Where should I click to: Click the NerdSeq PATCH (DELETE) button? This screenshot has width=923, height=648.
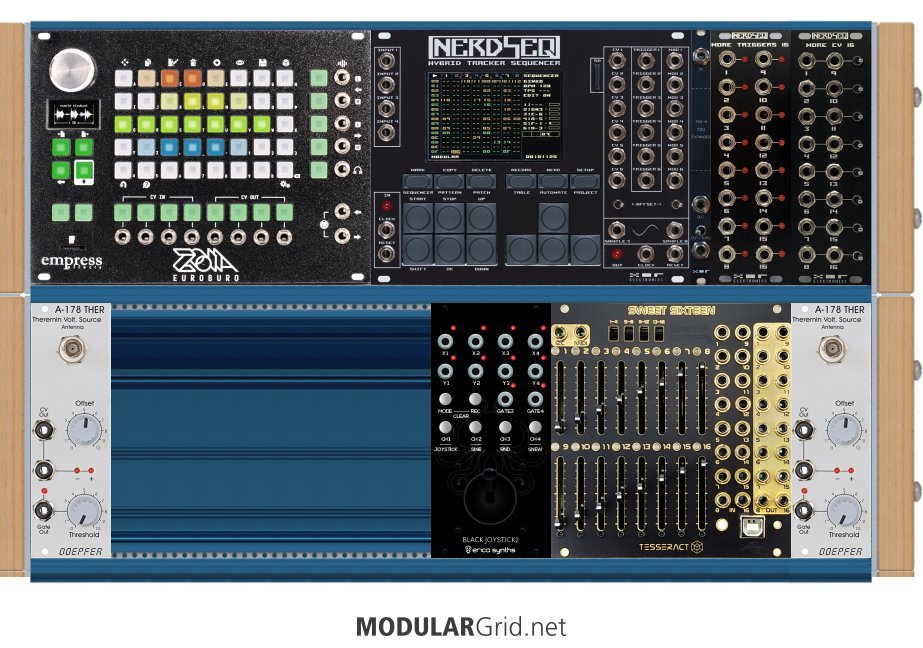point(481,181)
